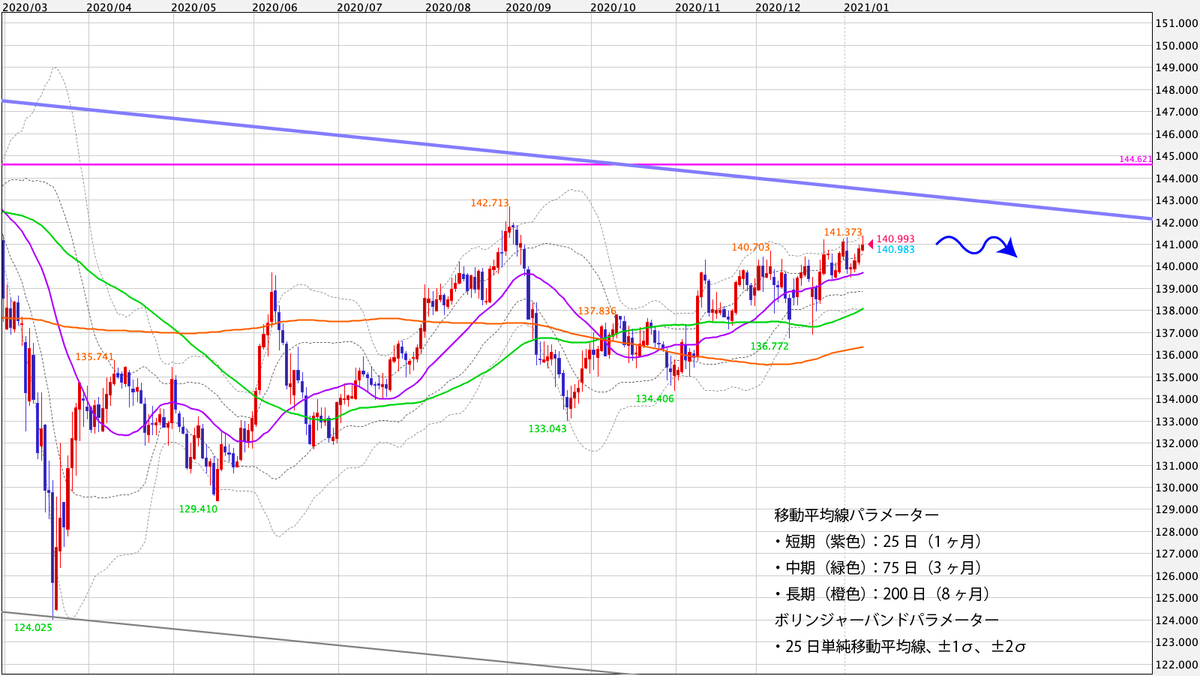
Task: Select the 137.836 price label
Action: pos(597,311)
